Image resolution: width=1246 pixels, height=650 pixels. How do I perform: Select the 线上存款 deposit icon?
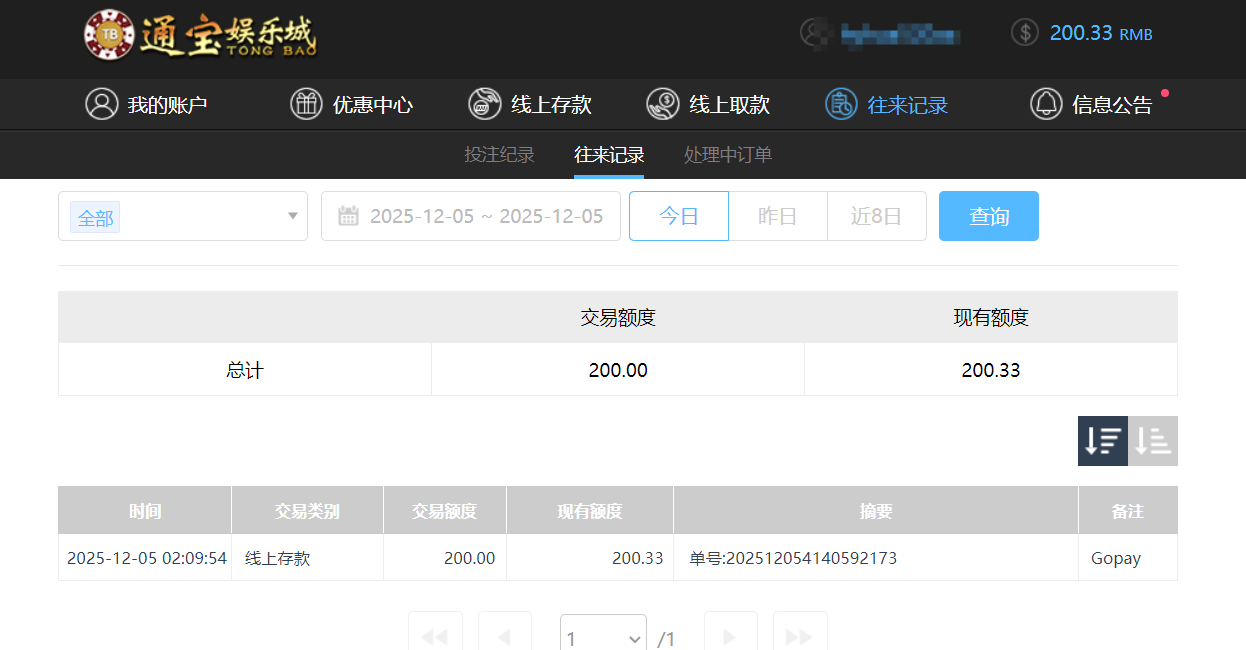(484, 104)
